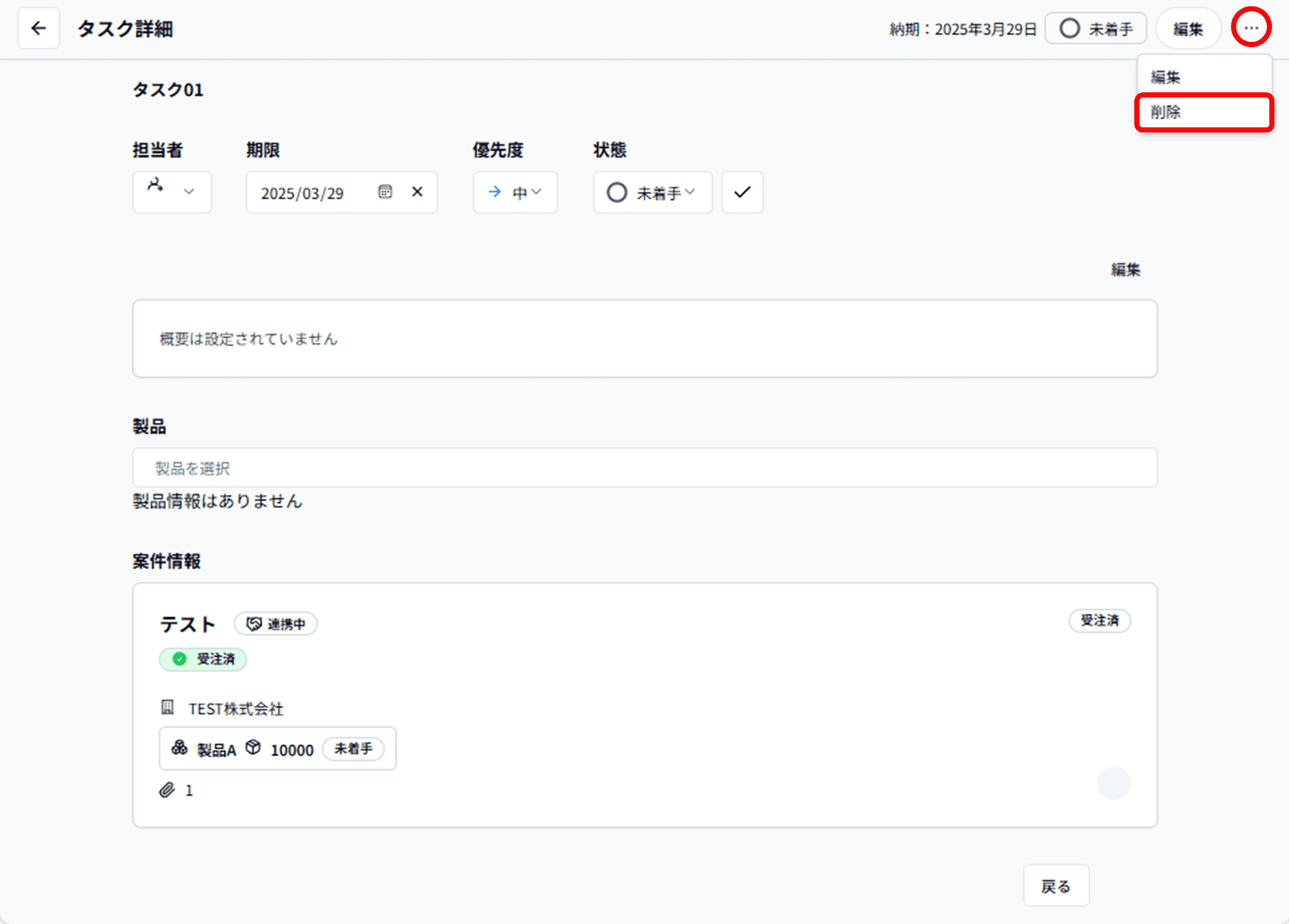Click the 連携中 handshake badge
1289x924 pixels.
275,624
